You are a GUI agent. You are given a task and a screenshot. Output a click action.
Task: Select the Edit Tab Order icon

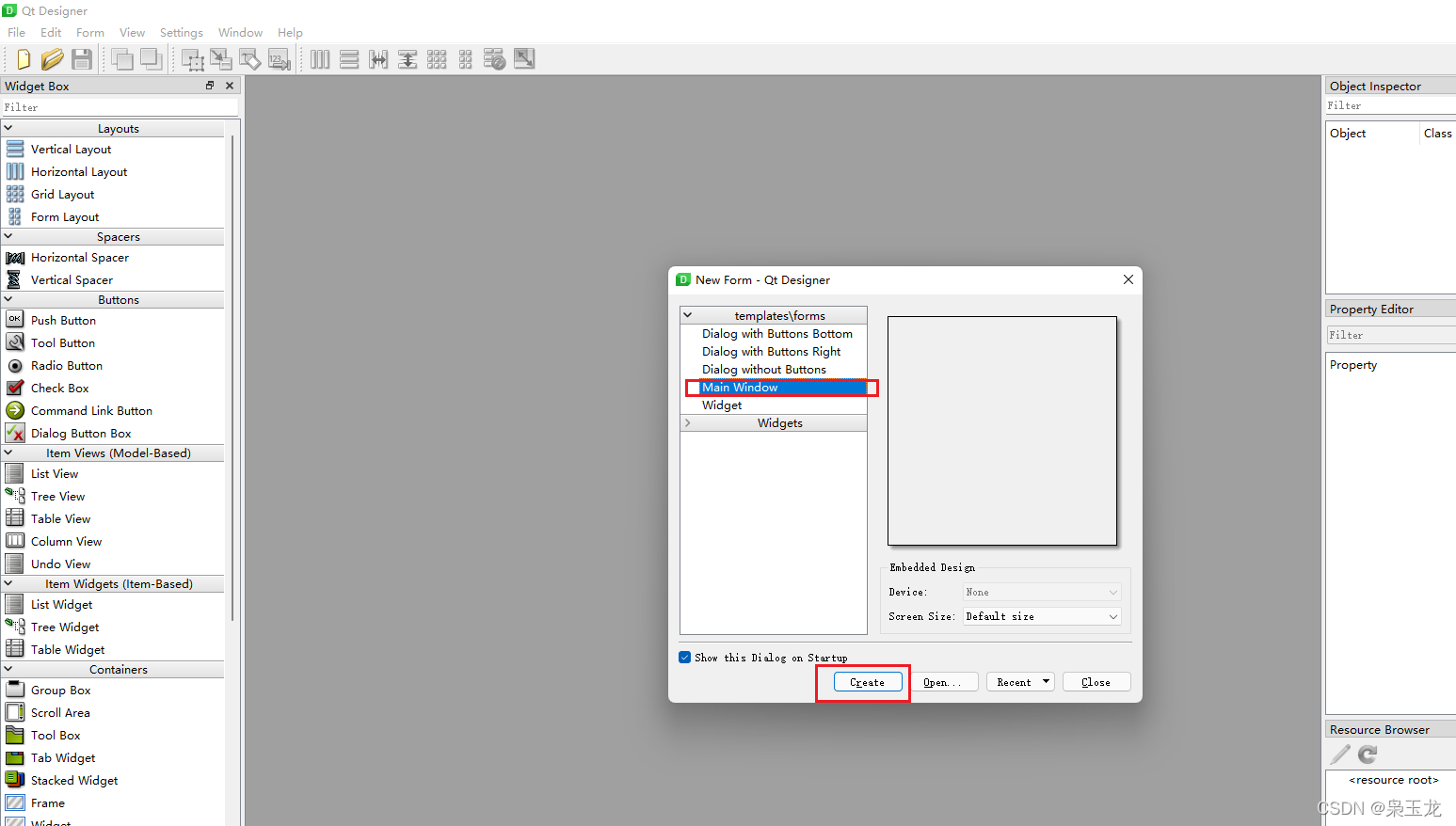280,60
